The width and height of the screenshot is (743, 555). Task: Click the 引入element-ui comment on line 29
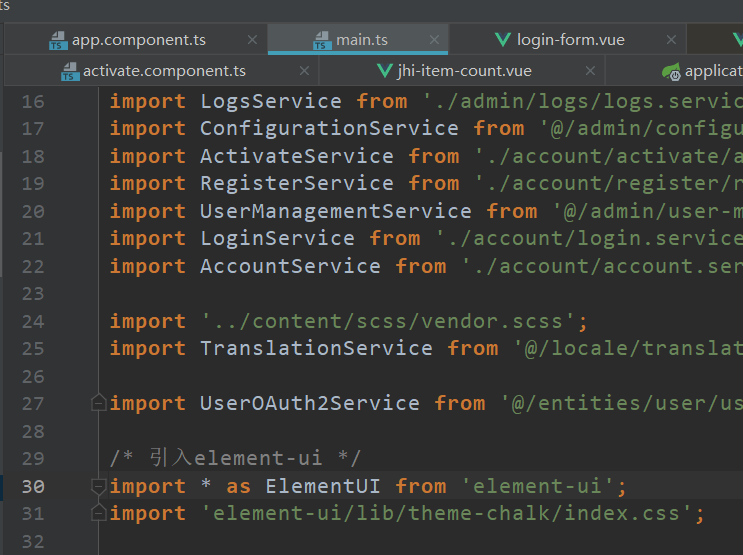(236, 458)
